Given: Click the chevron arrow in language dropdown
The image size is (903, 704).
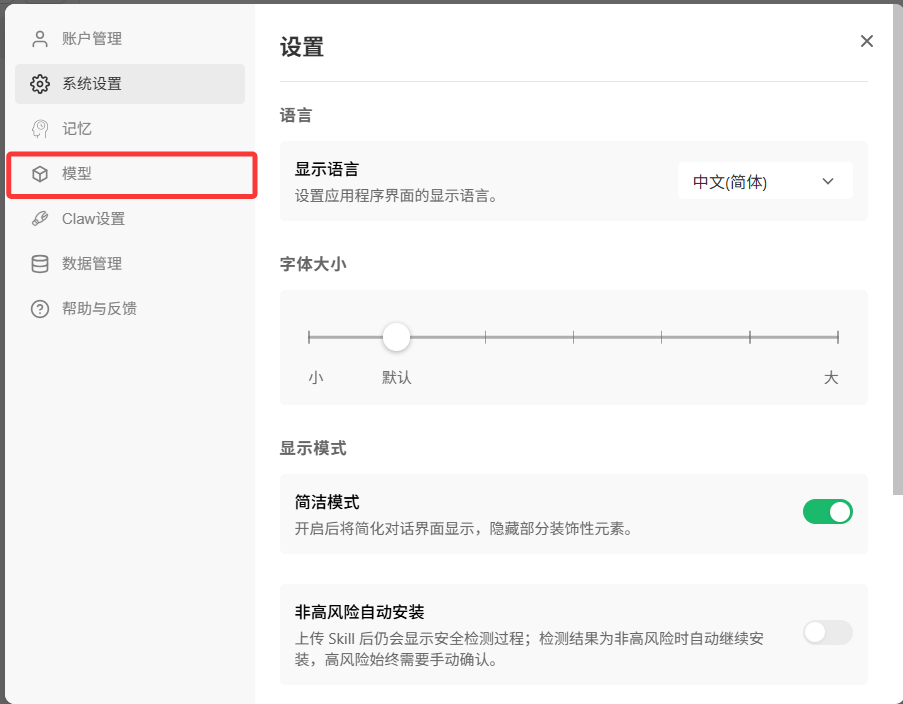Looking at the screenshot, I should pyautogui.click(x=828, y=181).
